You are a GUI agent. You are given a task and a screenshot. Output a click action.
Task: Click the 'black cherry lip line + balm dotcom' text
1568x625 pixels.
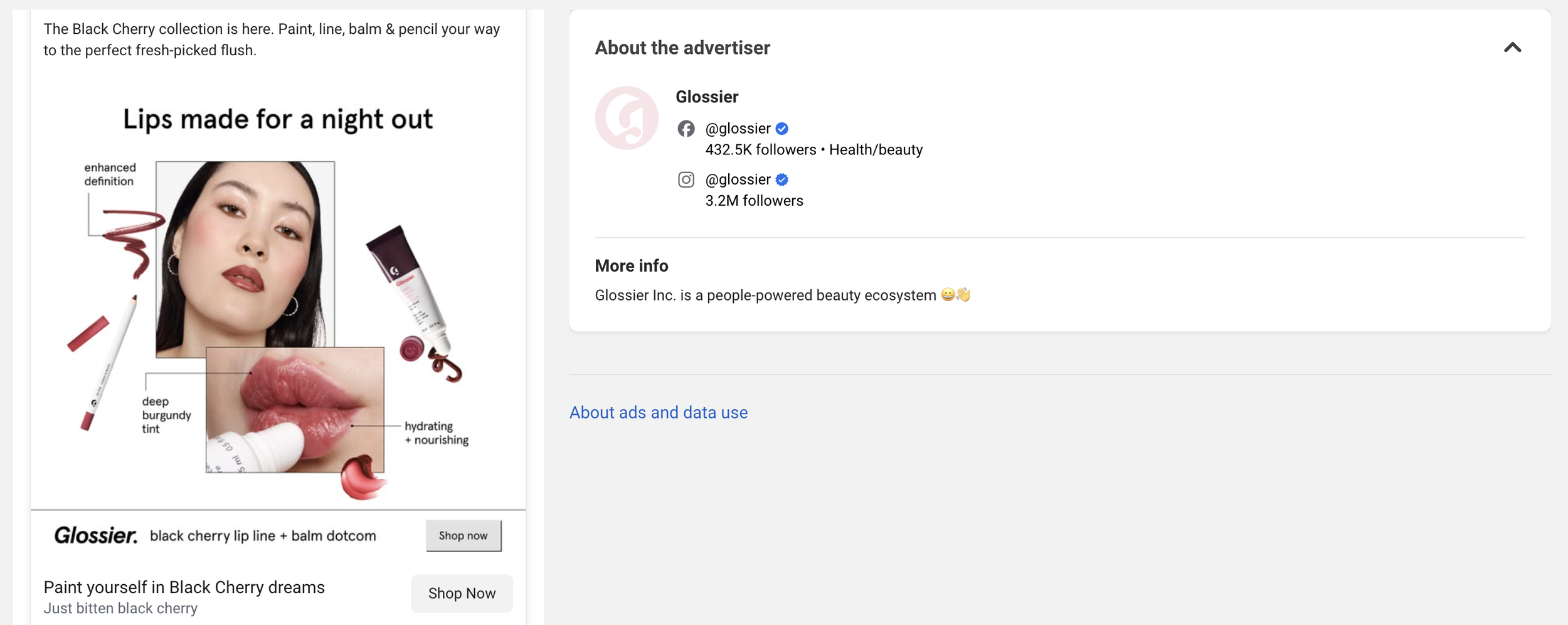263,536
